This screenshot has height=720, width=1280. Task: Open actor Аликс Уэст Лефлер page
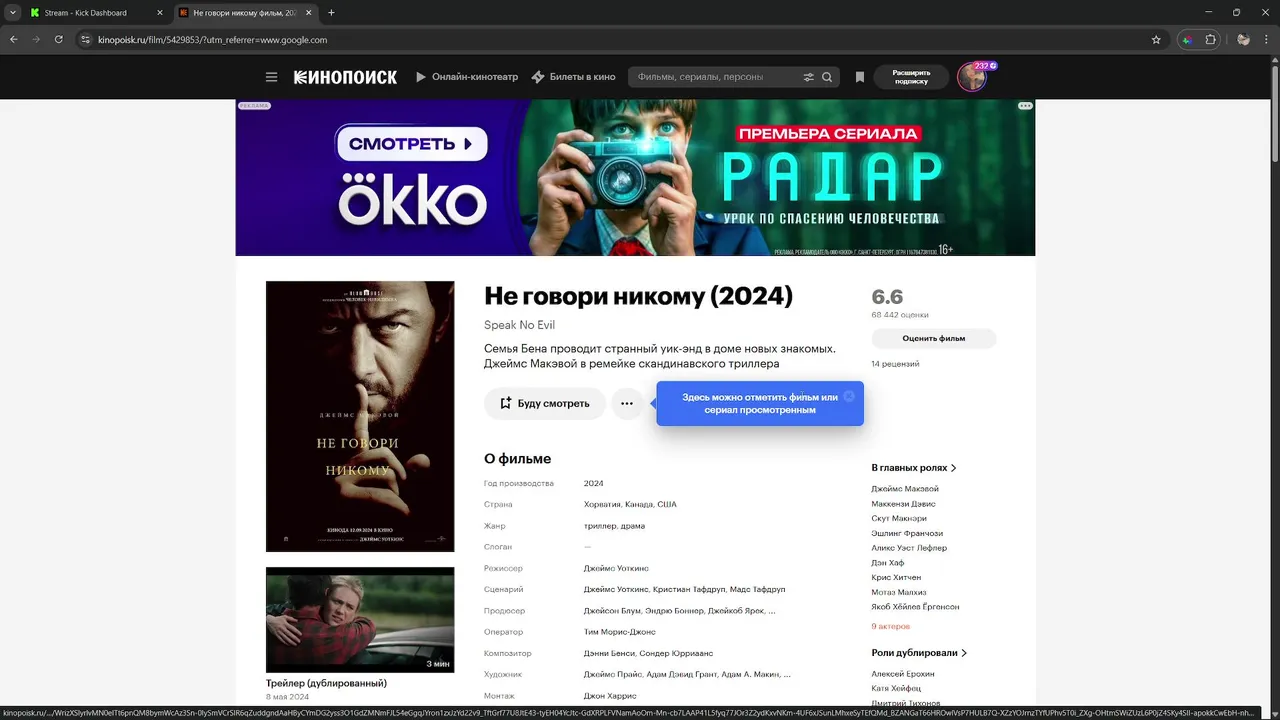909,548
